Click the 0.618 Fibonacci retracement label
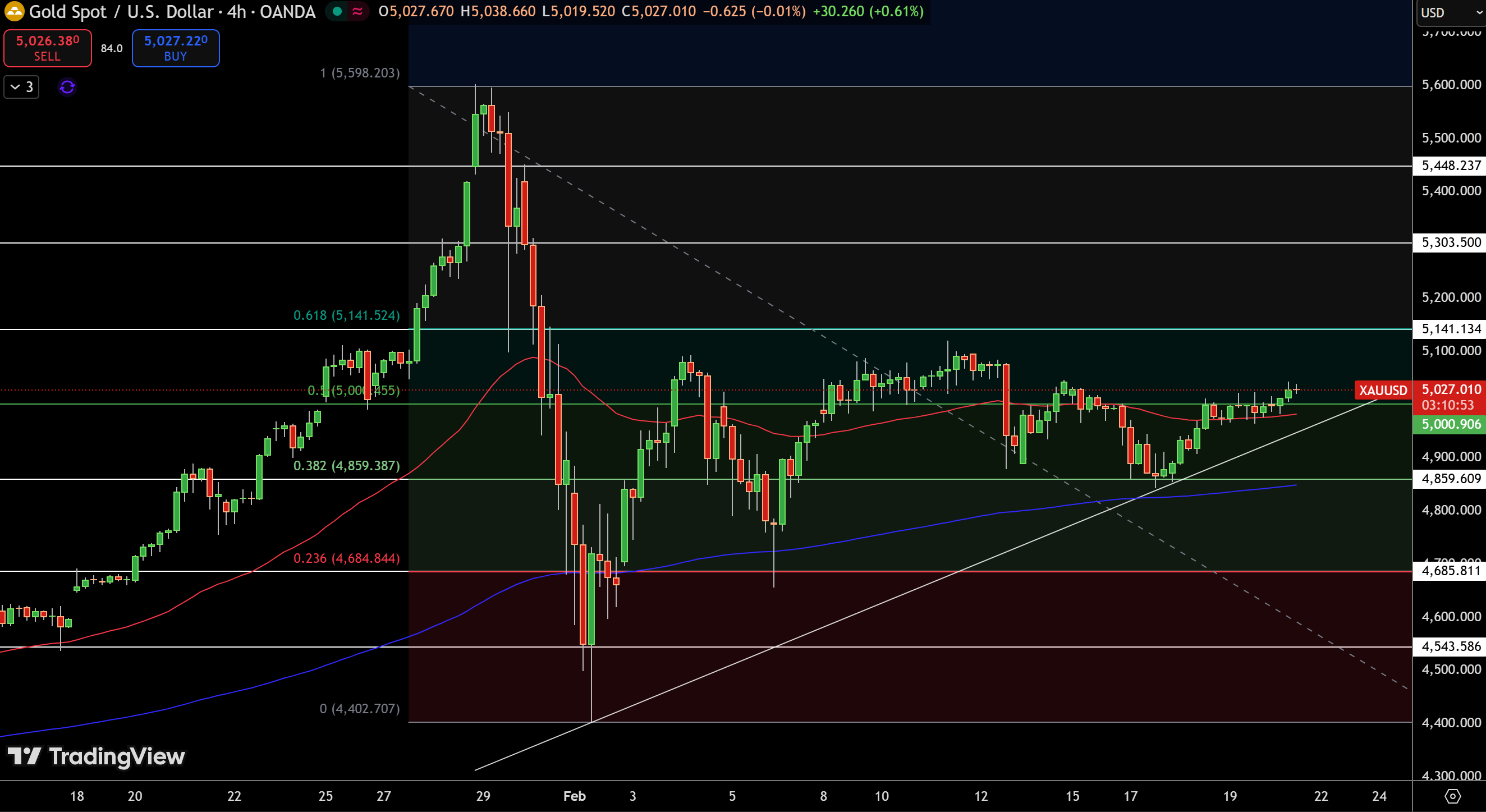 click(346, 315)
